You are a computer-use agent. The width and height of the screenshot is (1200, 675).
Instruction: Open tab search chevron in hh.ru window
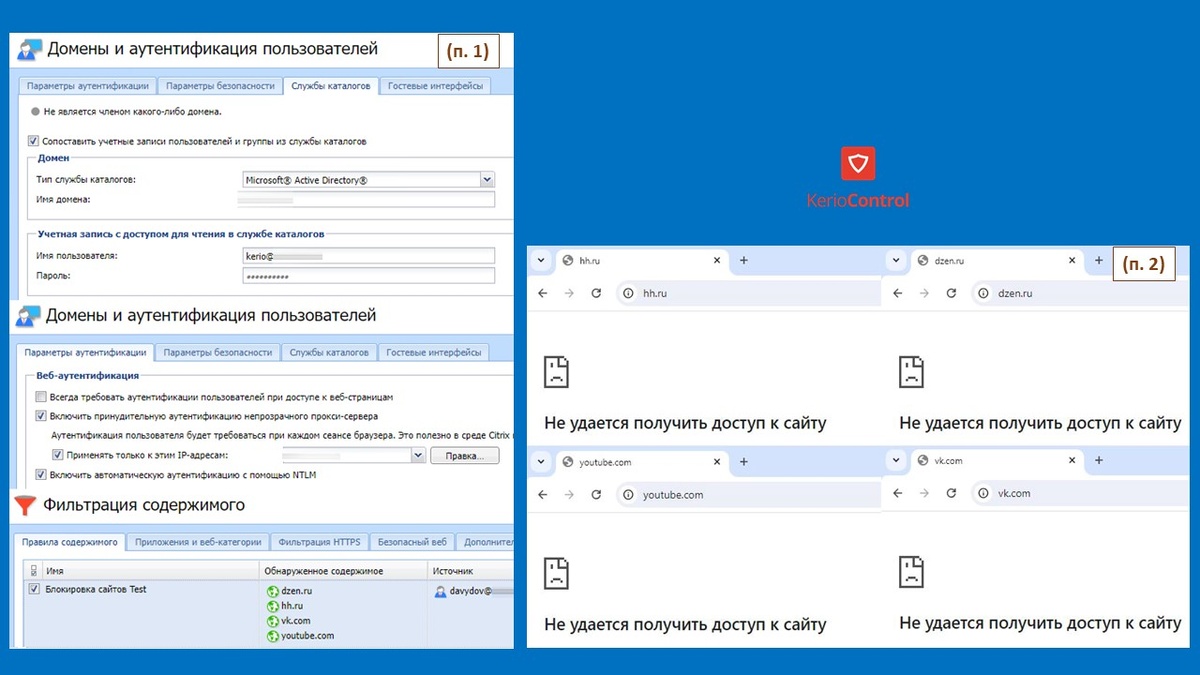point(541,261)
